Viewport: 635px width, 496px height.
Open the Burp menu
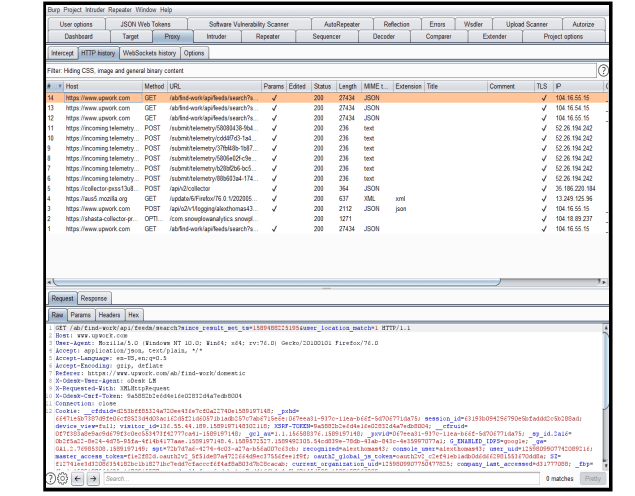point(54,10)
